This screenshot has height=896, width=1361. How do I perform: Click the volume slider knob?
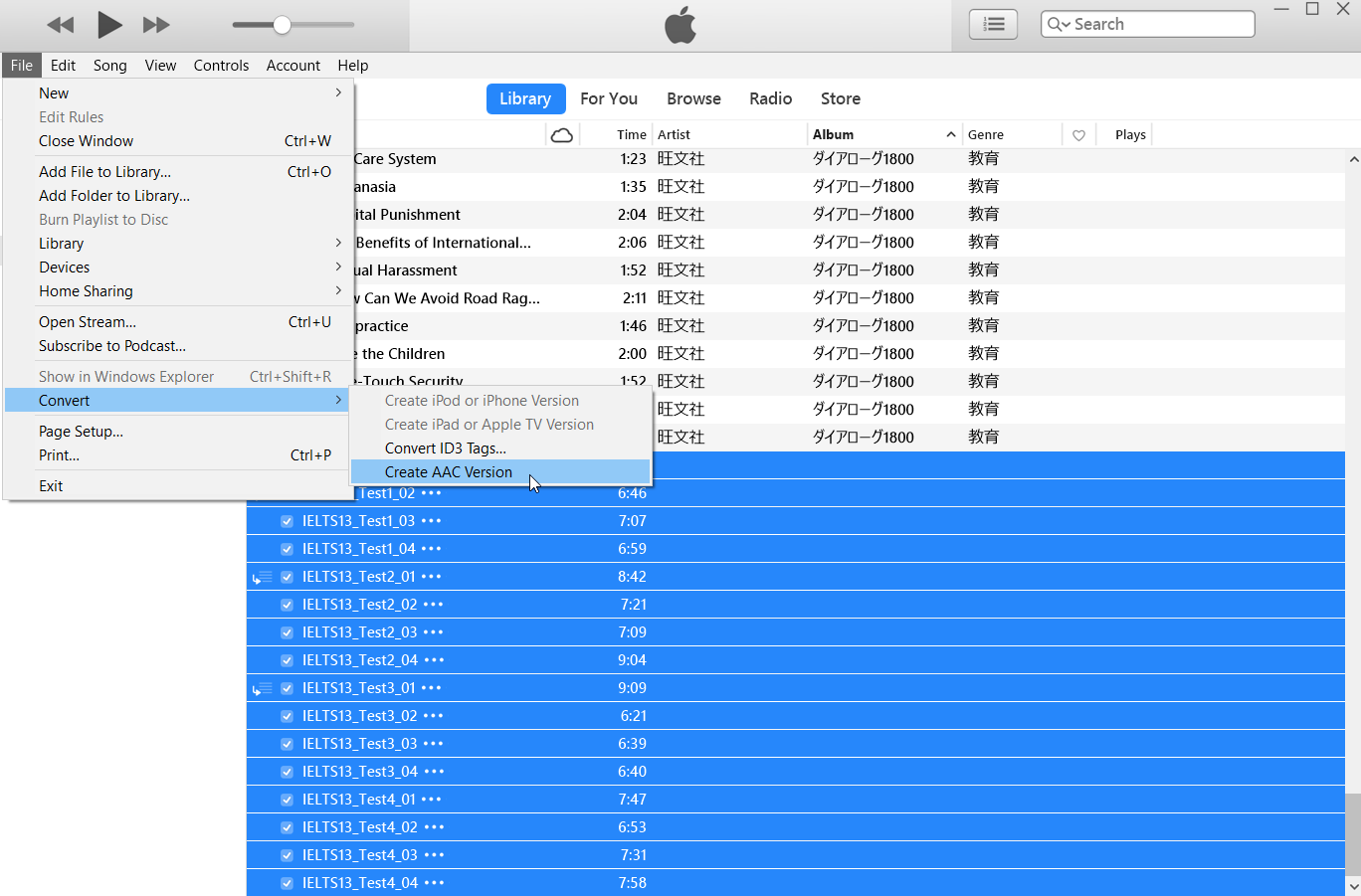[283, 25]
